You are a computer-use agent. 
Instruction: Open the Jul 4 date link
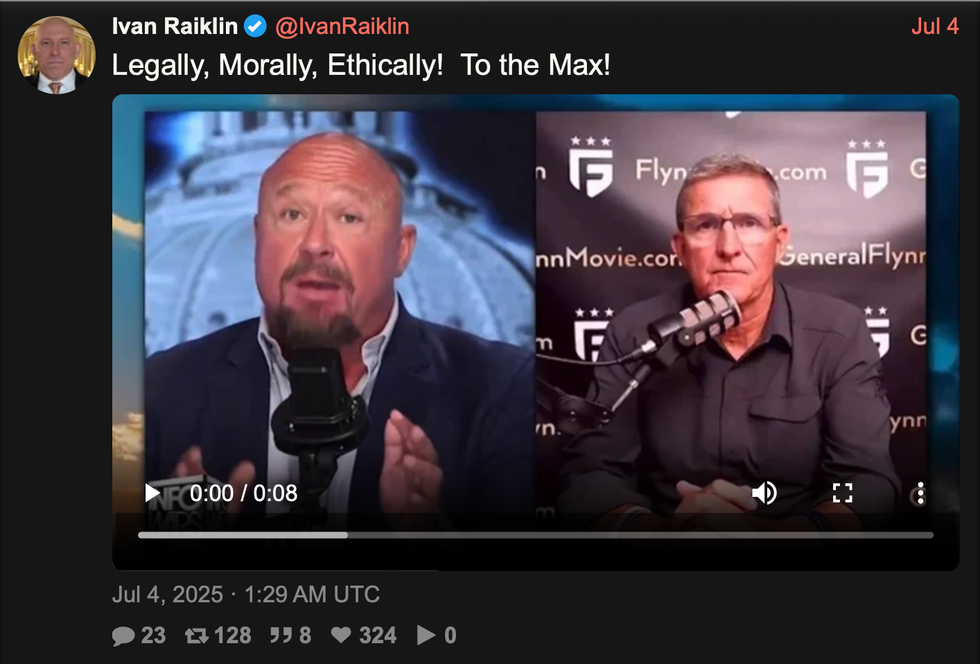tap(935, 26)
